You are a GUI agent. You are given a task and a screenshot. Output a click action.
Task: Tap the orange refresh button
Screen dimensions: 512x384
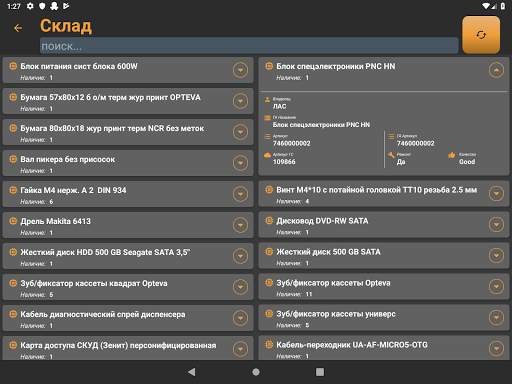(x=481, y=35)
